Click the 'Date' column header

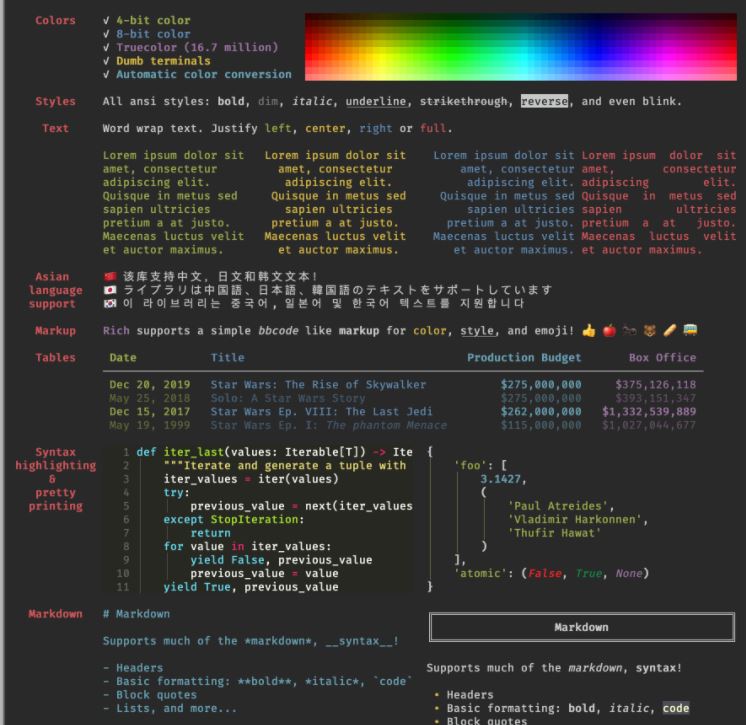click(123, 358)
